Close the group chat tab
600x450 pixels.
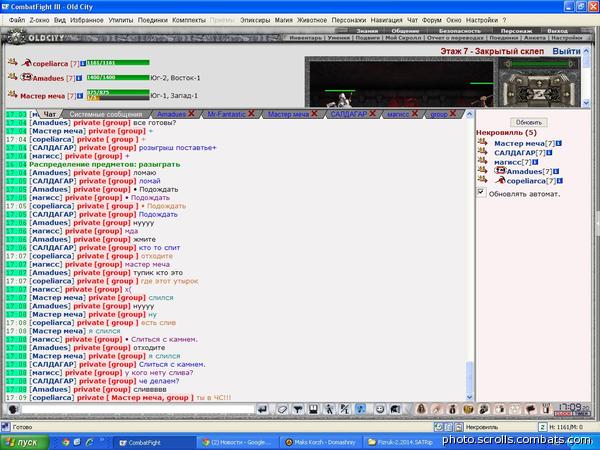tap(453, 113)
